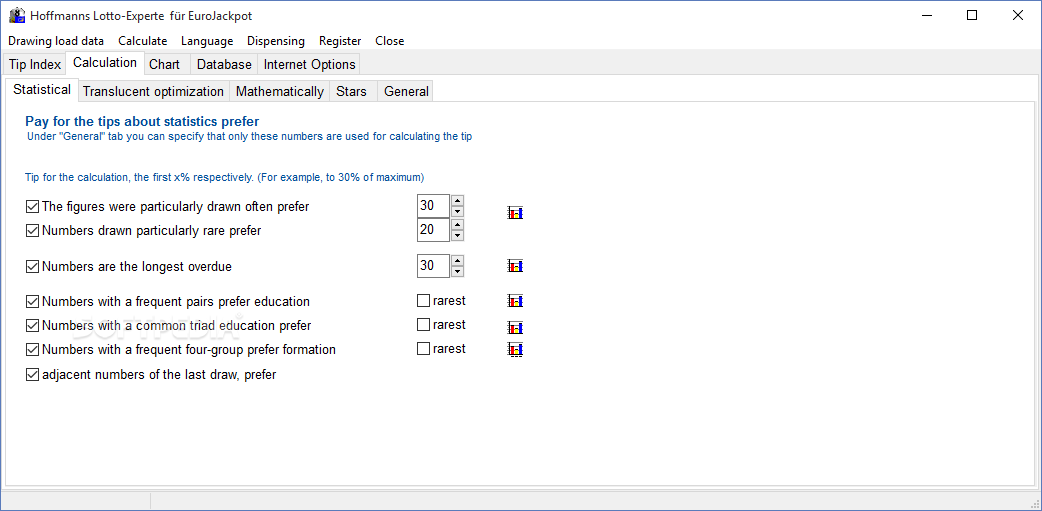Decrease the drawn-often percentage with down arrow
The width and height of the screenshot is (1042, 511).
point(457,212)
